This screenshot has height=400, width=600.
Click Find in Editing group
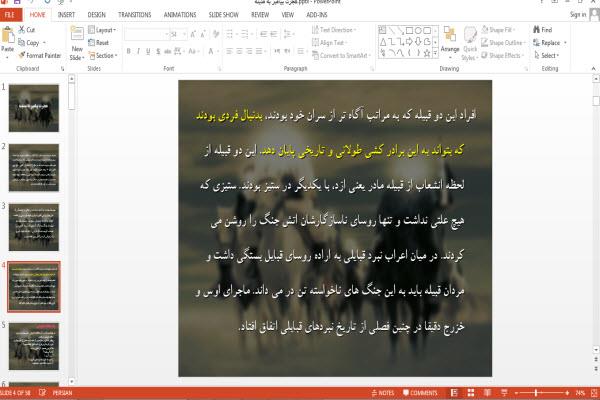tap(543, 30)
